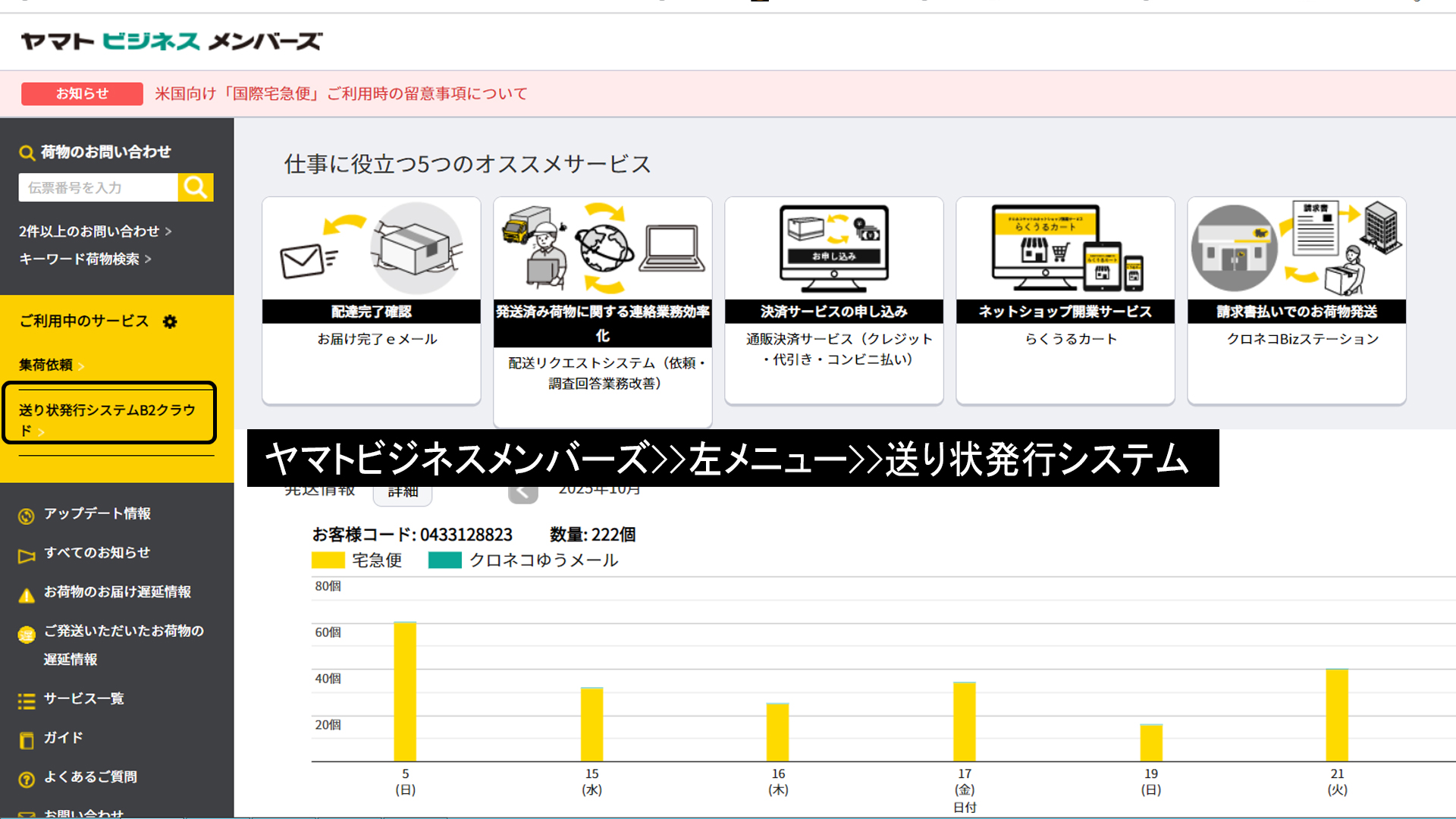1456x819 pixels.
Task: Click the アップデート情報 refresh icon
Action: pos(27,516)
